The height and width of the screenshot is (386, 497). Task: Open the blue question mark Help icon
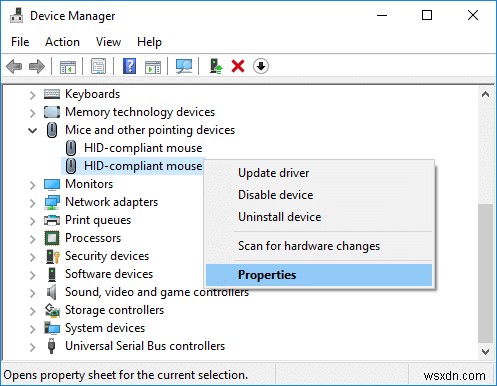tap(129, 66)
